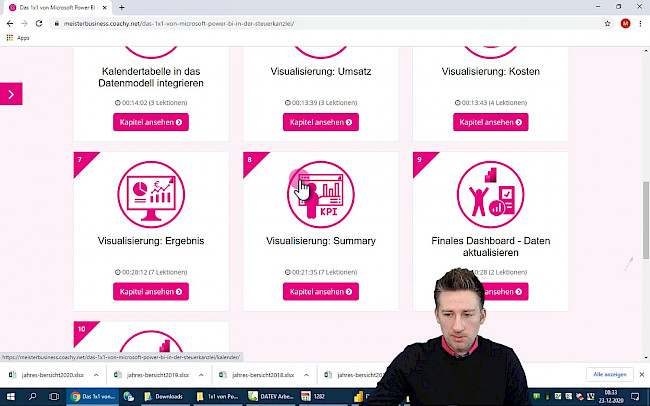
Task: Switch to Chrome taskbar item Das 1x1 von
Action: (93, 397)
